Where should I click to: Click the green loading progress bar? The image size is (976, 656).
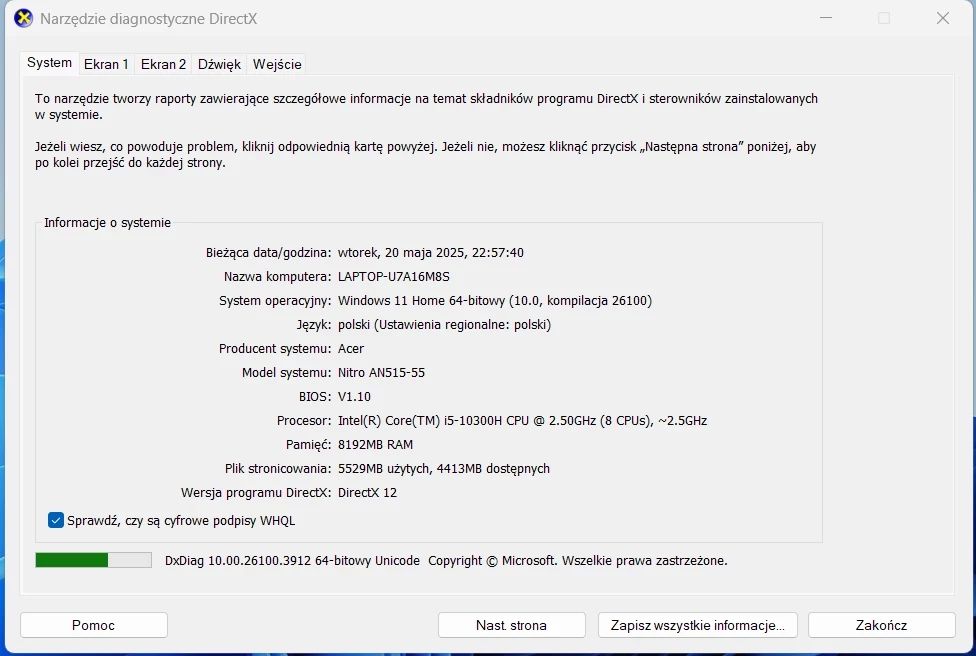93,560
